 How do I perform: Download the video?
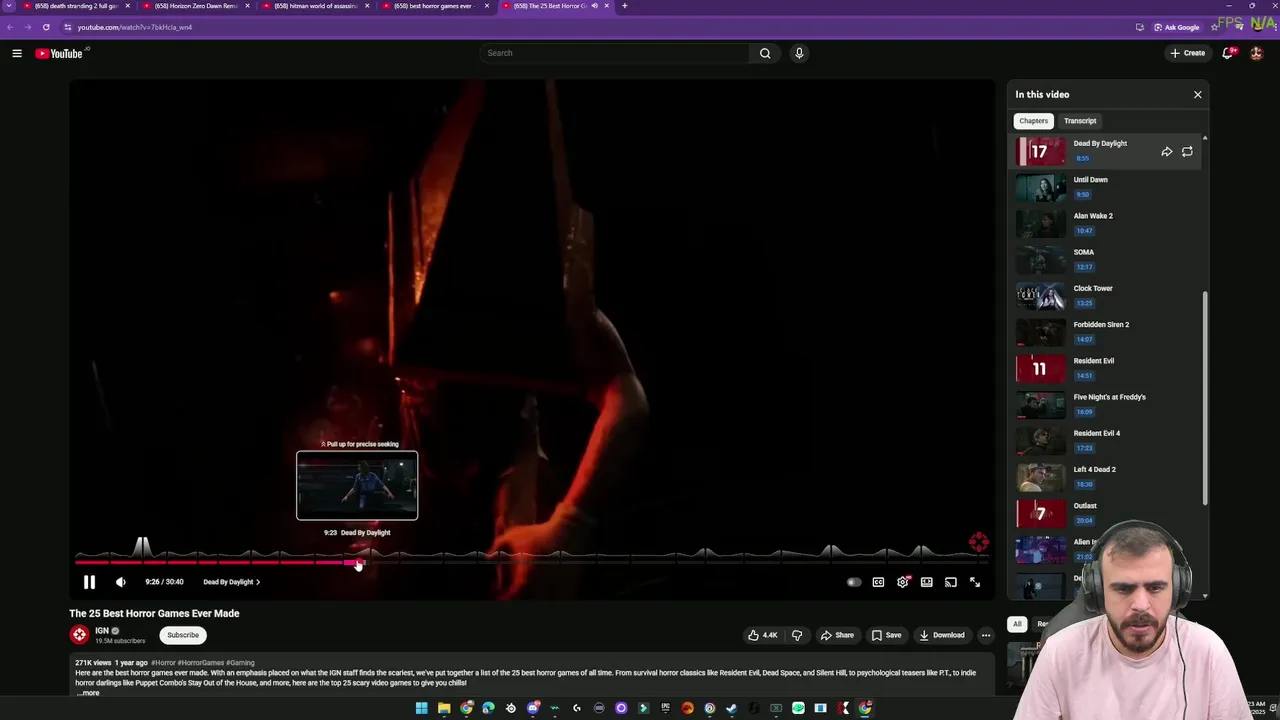942,635
